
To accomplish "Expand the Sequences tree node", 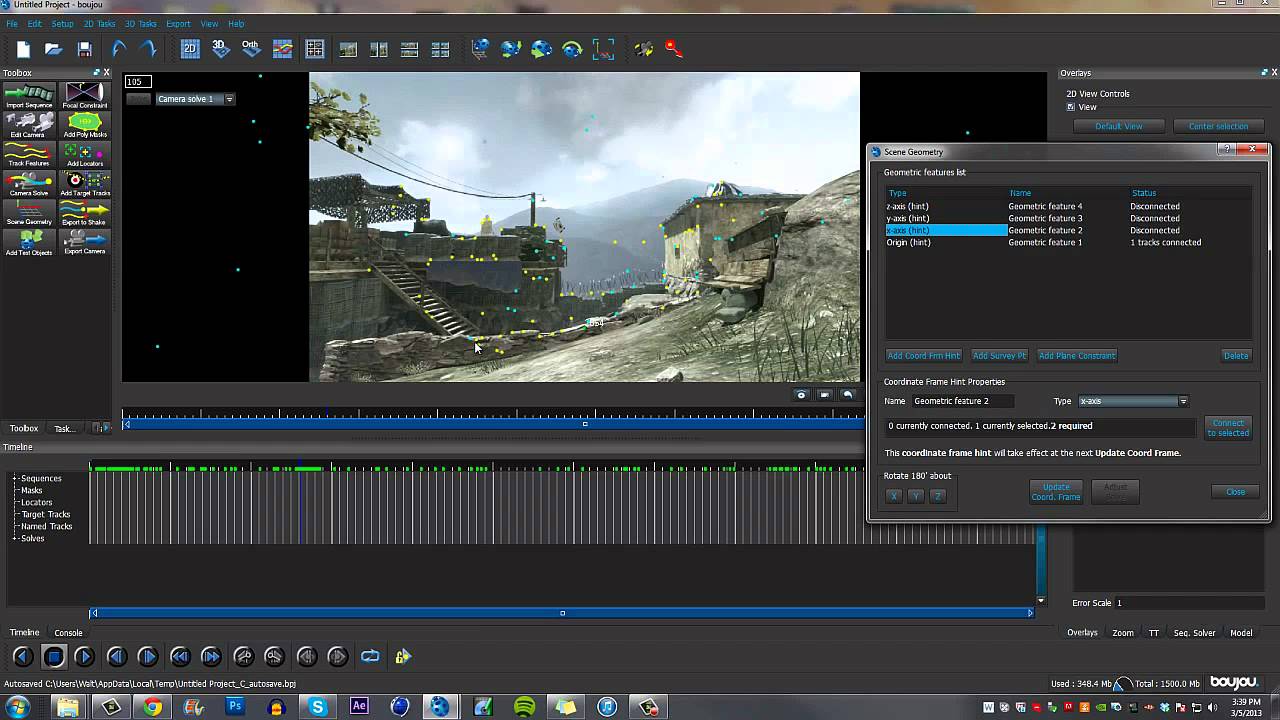I will [x=16, y=478].
